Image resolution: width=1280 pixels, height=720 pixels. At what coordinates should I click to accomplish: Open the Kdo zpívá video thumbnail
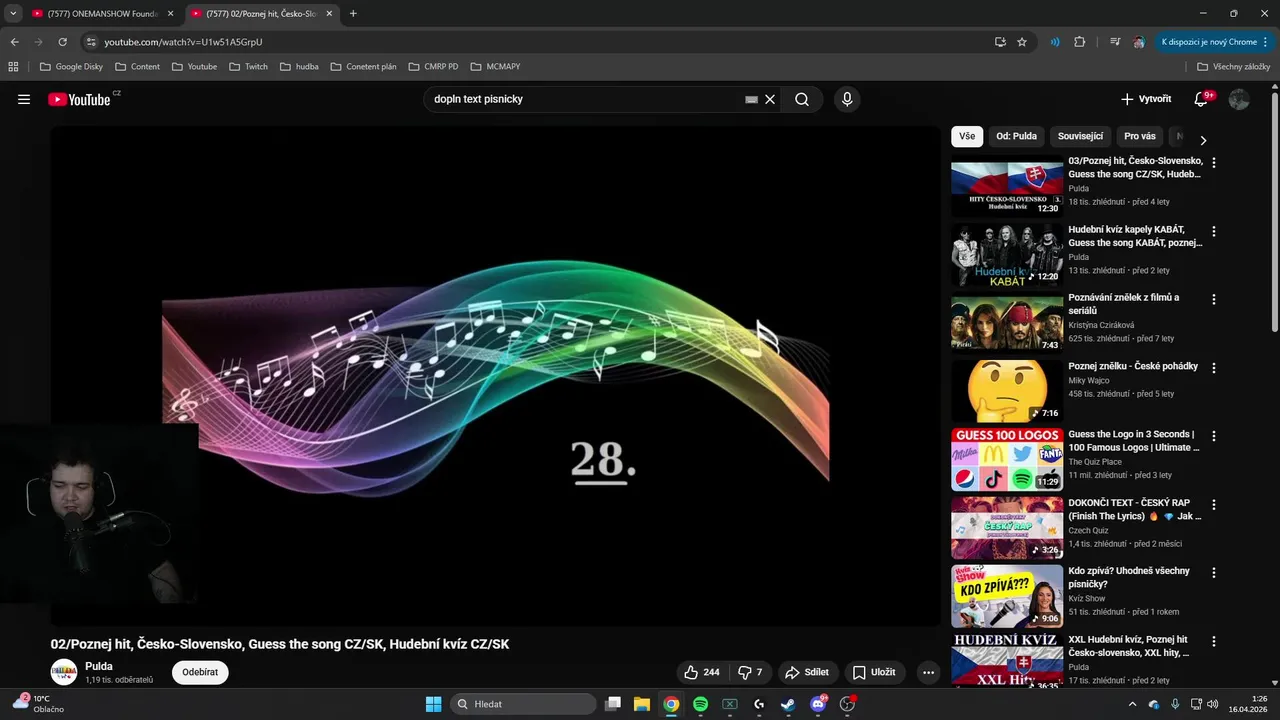point(1007,596)
